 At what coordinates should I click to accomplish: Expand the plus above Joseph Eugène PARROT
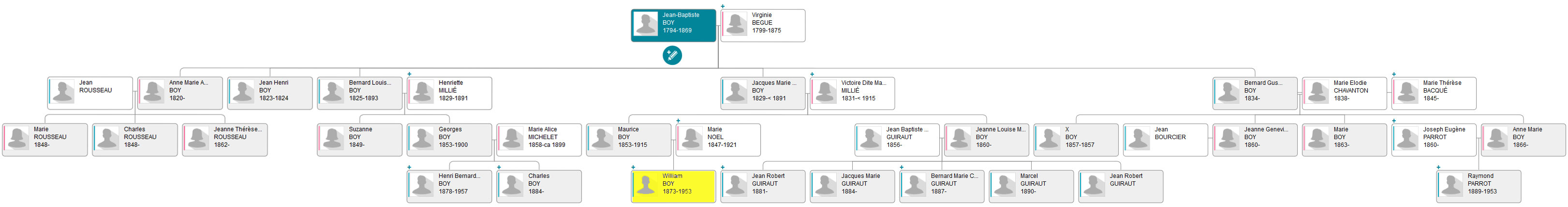point(1394,120)
